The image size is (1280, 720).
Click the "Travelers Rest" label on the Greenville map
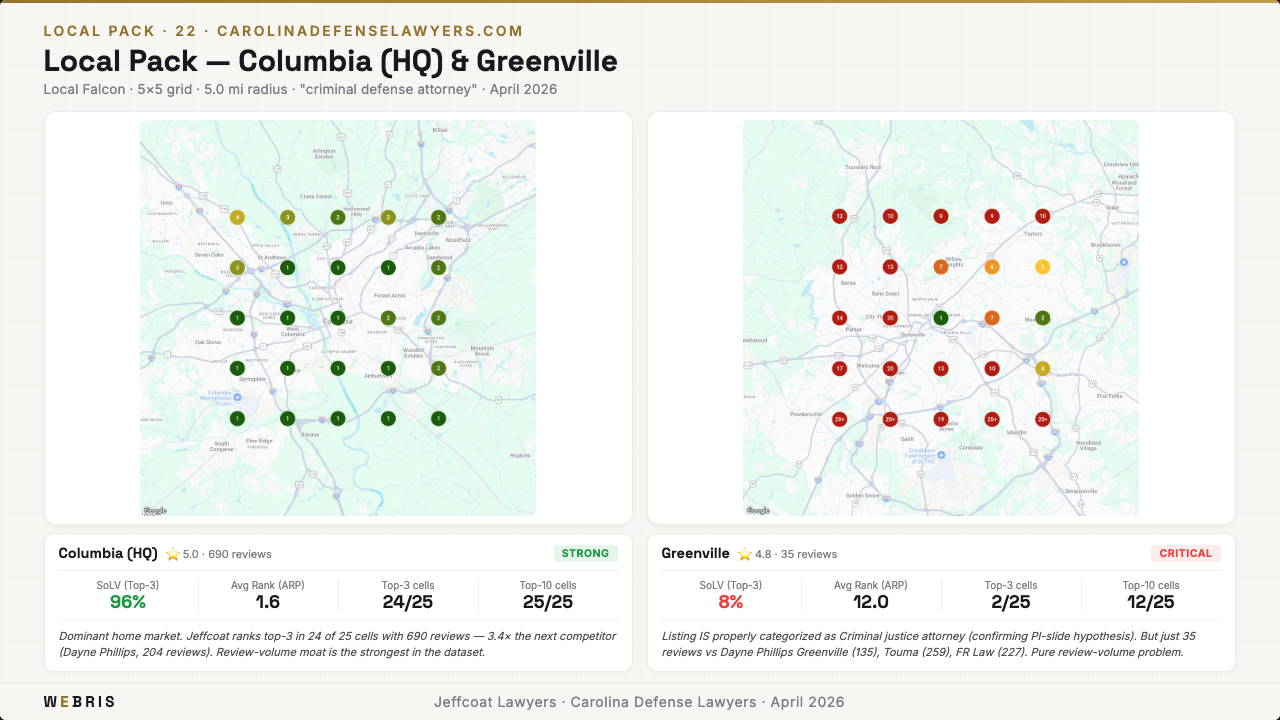(861, 166)
